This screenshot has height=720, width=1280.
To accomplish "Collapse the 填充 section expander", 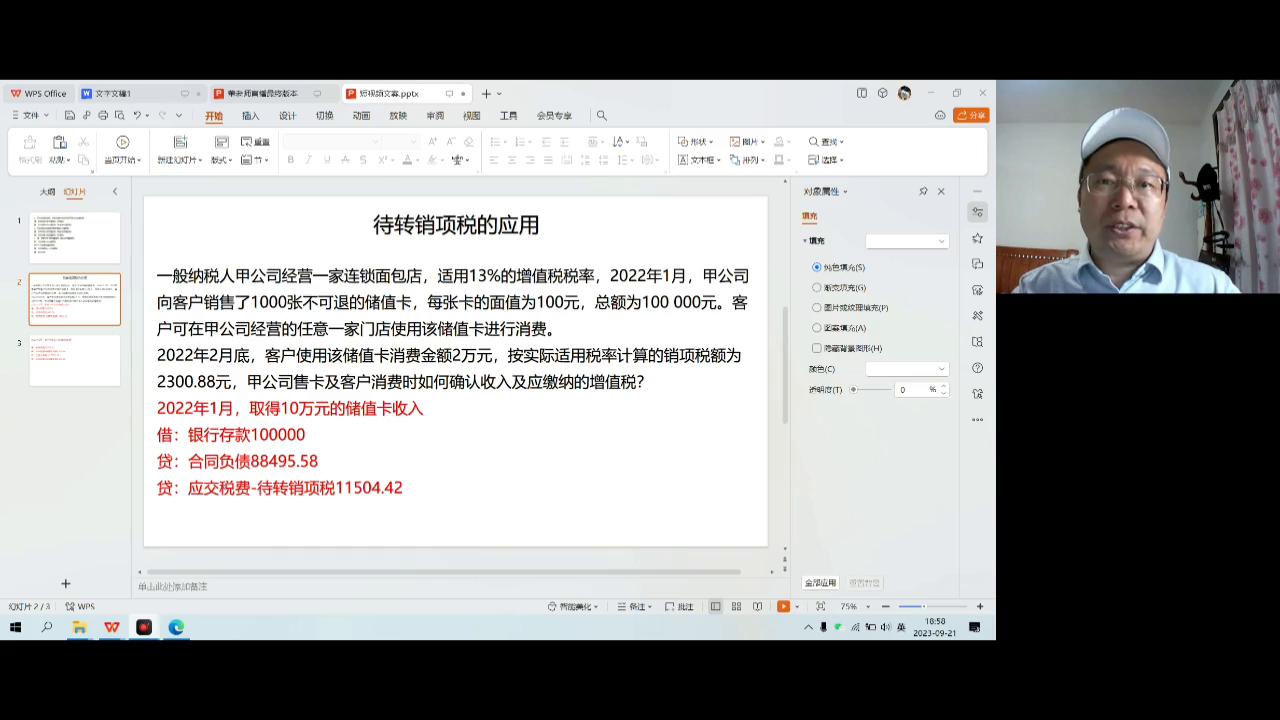I will [805, 240].
